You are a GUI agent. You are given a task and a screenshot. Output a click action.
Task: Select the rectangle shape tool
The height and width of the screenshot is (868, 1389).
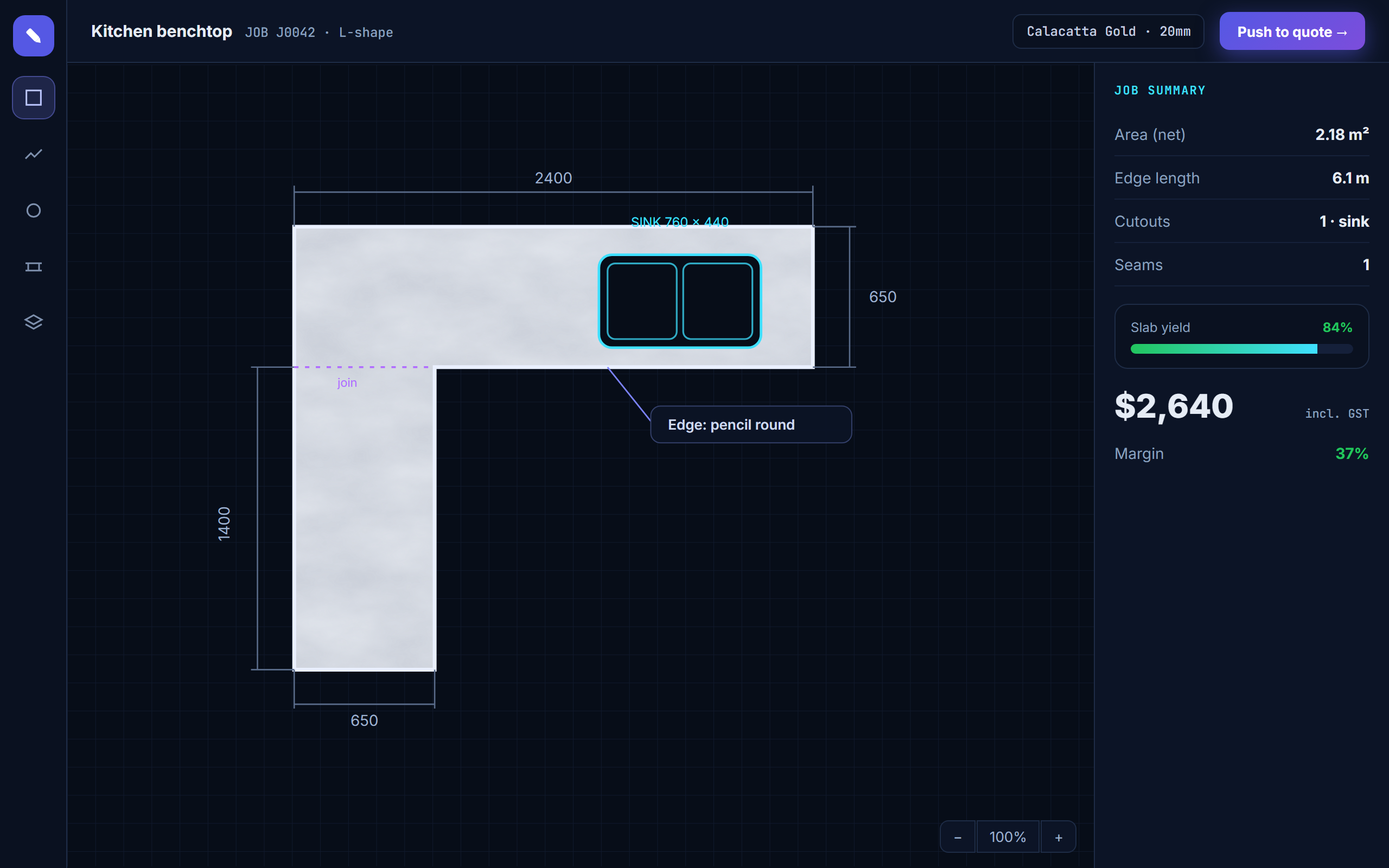click(33, 98)
